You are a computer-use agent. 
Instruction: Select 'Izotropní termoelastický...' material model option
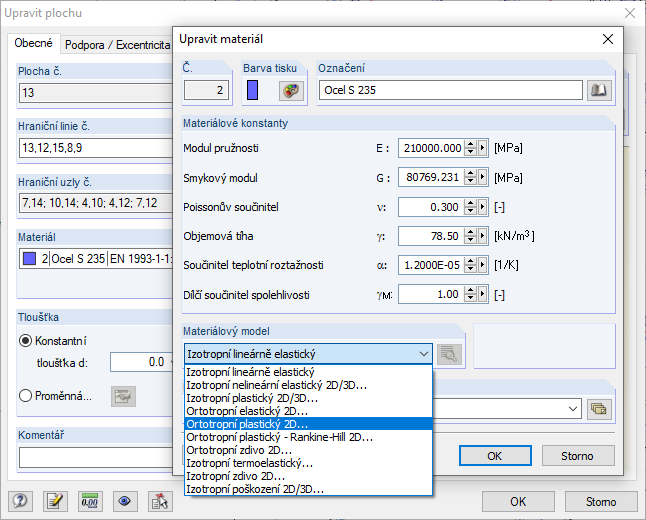pos(250,463)
